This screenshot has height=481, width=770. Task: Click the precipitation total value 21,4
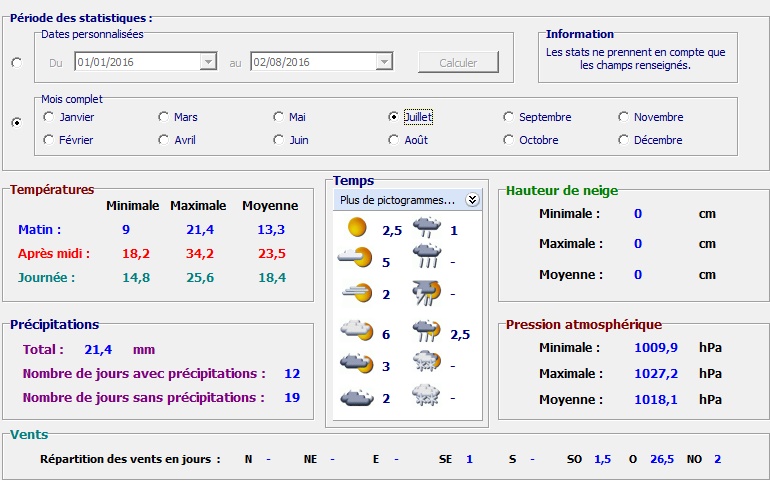pos(98,350)
